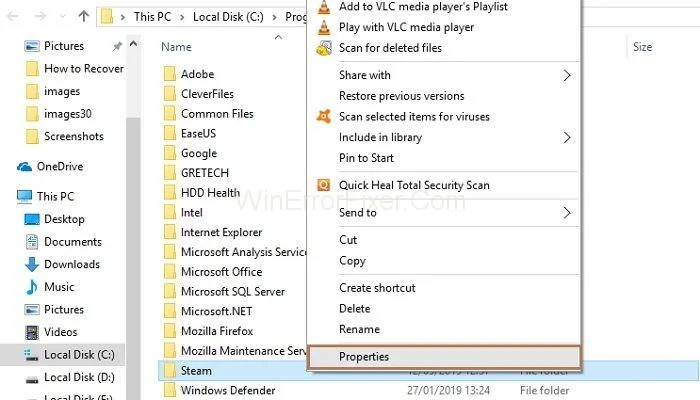
Task: Click the OneDrive cloud icon in sidebar
Action: [x=25, y=167]
